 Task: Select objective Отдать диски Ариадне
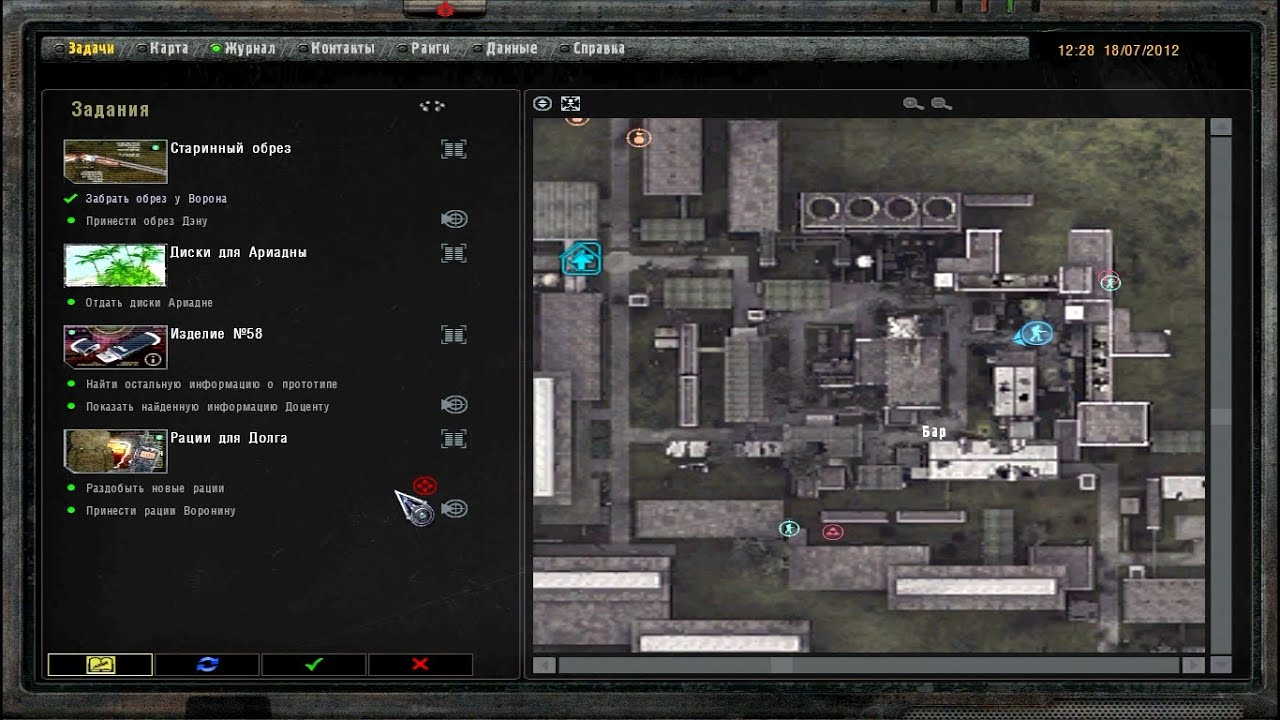[149, 303]
